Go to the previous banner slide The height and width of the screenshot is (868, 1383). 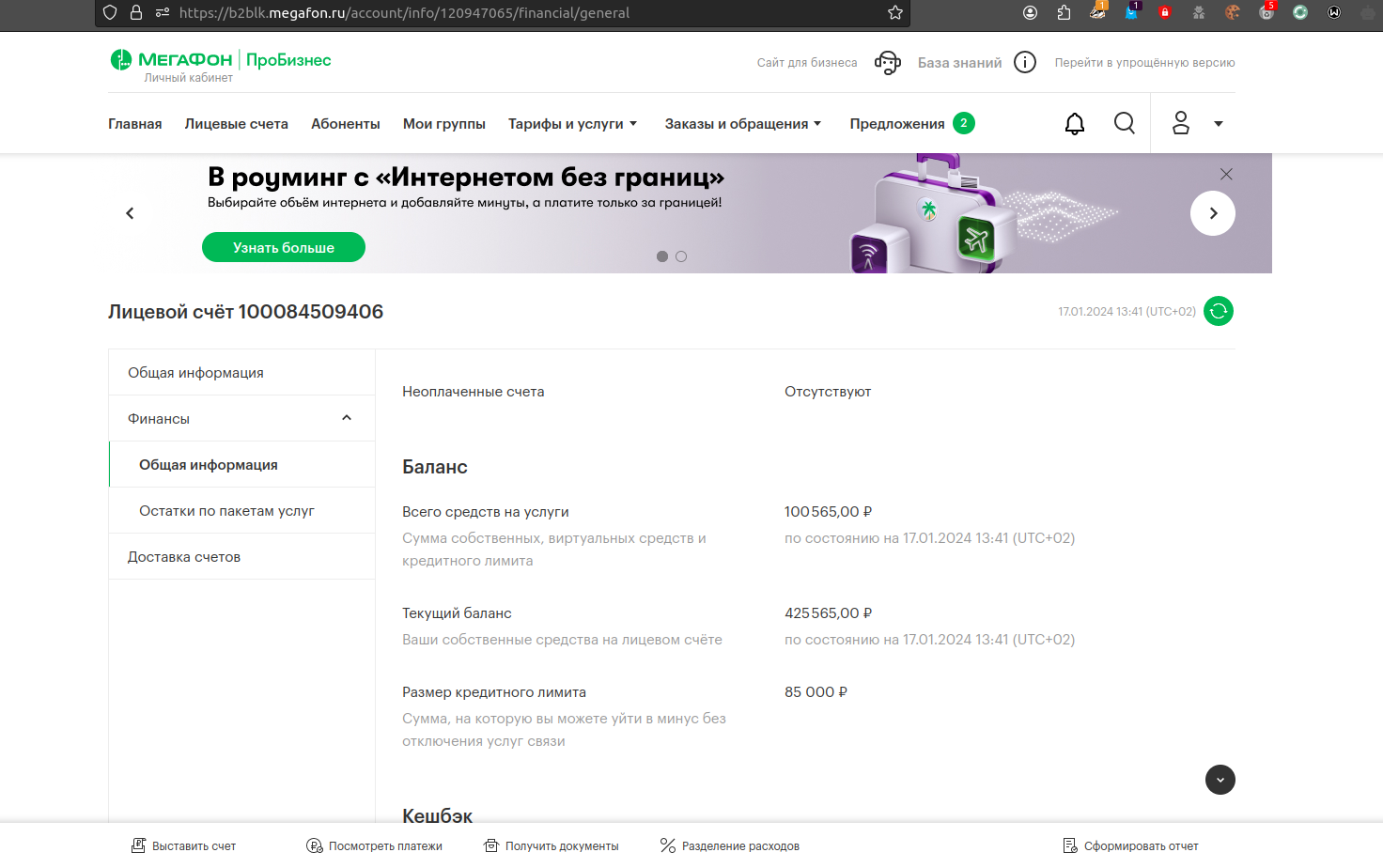coord(130,213)
